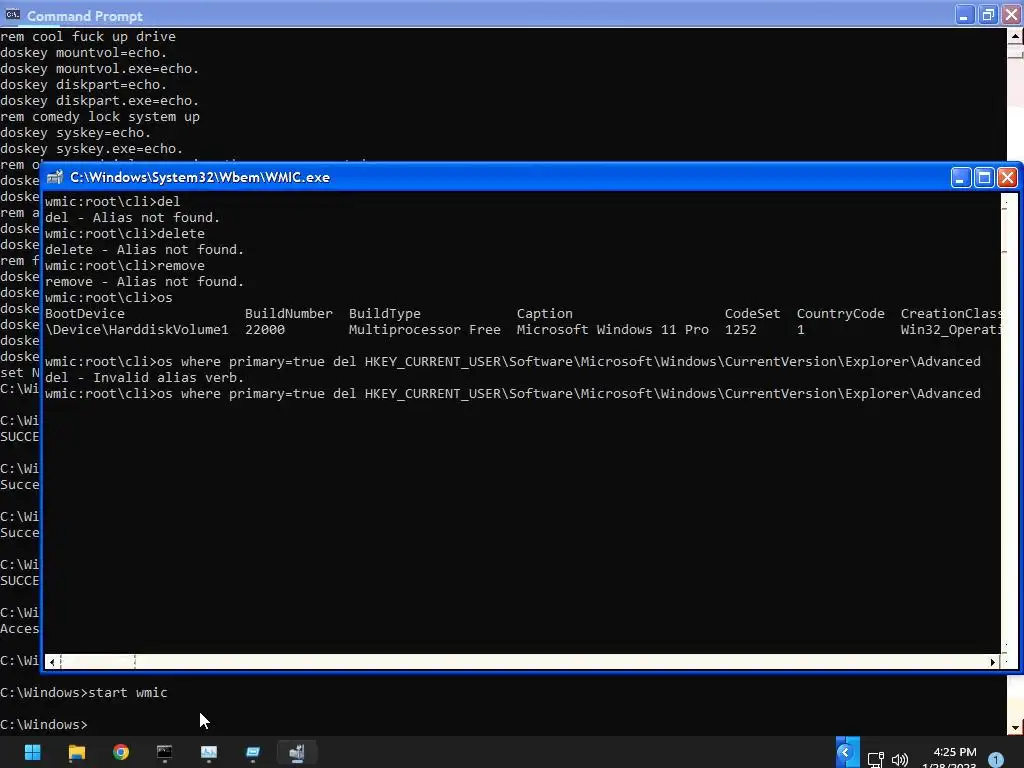Viewport: 1024px width, 768px height.
Task: Maximize the WMIC.exe window
Action: coord(984,178)
